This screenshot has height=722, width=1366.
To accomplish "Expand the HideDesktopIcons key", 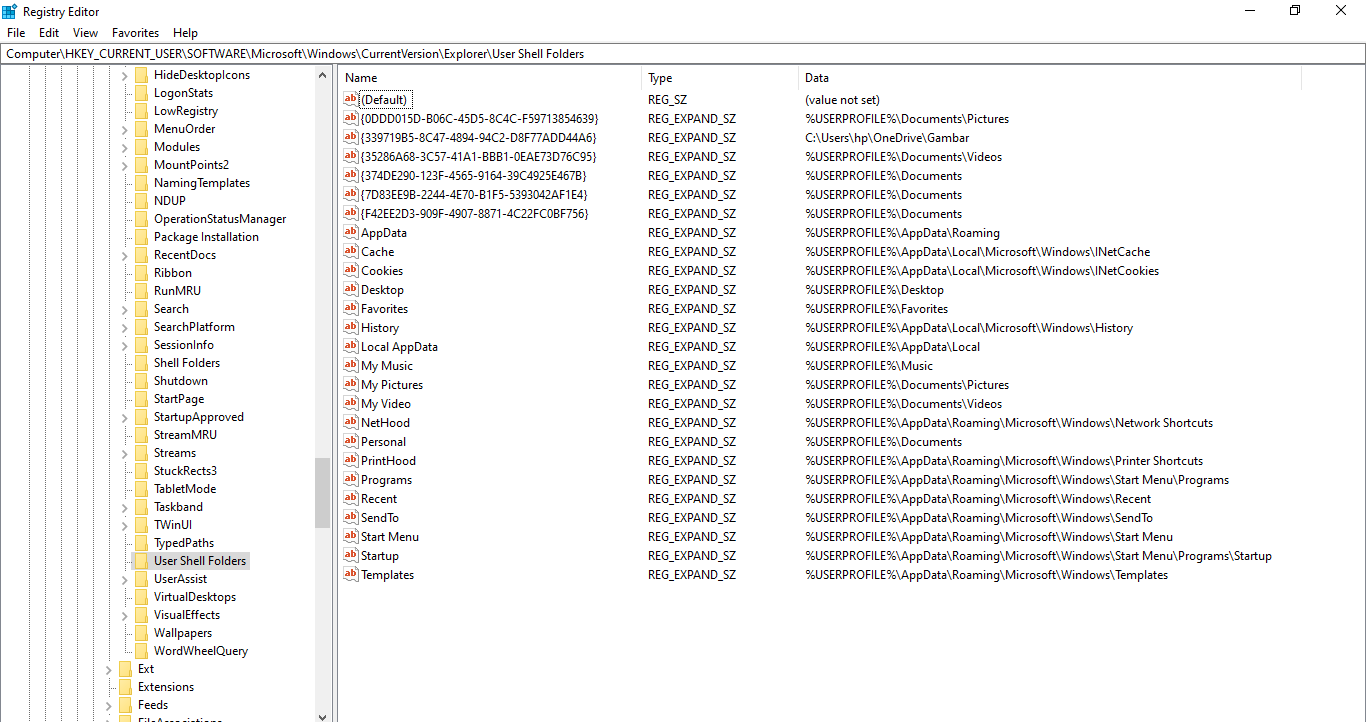I will click(x=125, y=75).
